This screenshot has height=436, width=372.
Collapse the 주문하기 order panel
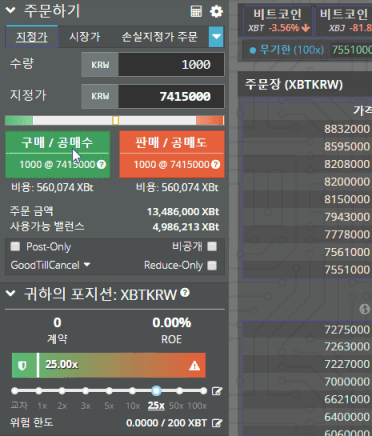11,10
